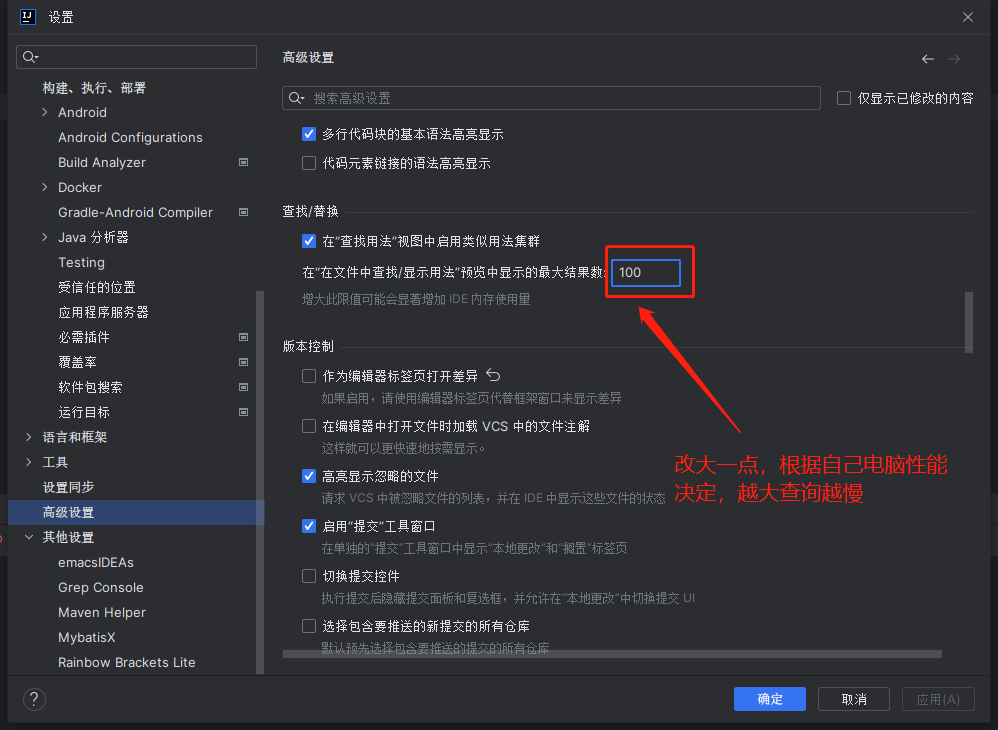
Task: Click the 确定 confirmation button
Action: pos(769,699)
